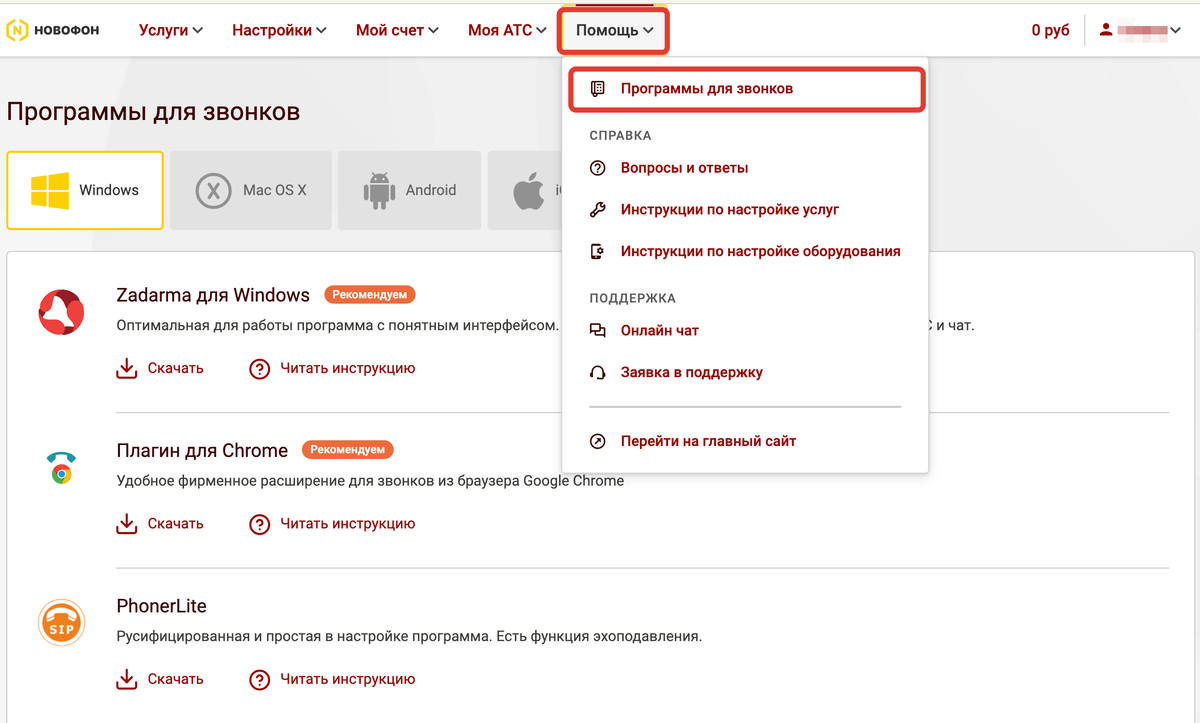Screen dimensions: 1200x723
Task: Click the external link icon beside Перейти на главный сайт
Action: [x=598, y=441]
